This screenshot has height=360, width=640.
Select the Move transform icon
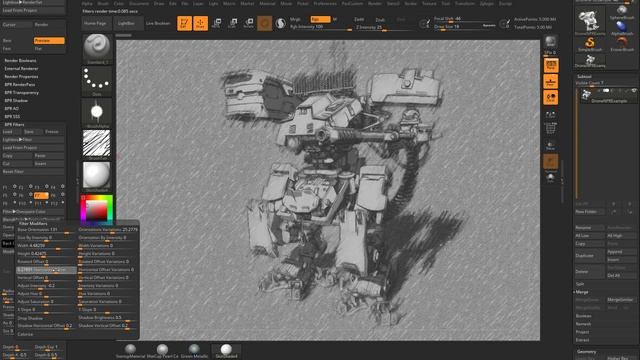coord(217,23)
